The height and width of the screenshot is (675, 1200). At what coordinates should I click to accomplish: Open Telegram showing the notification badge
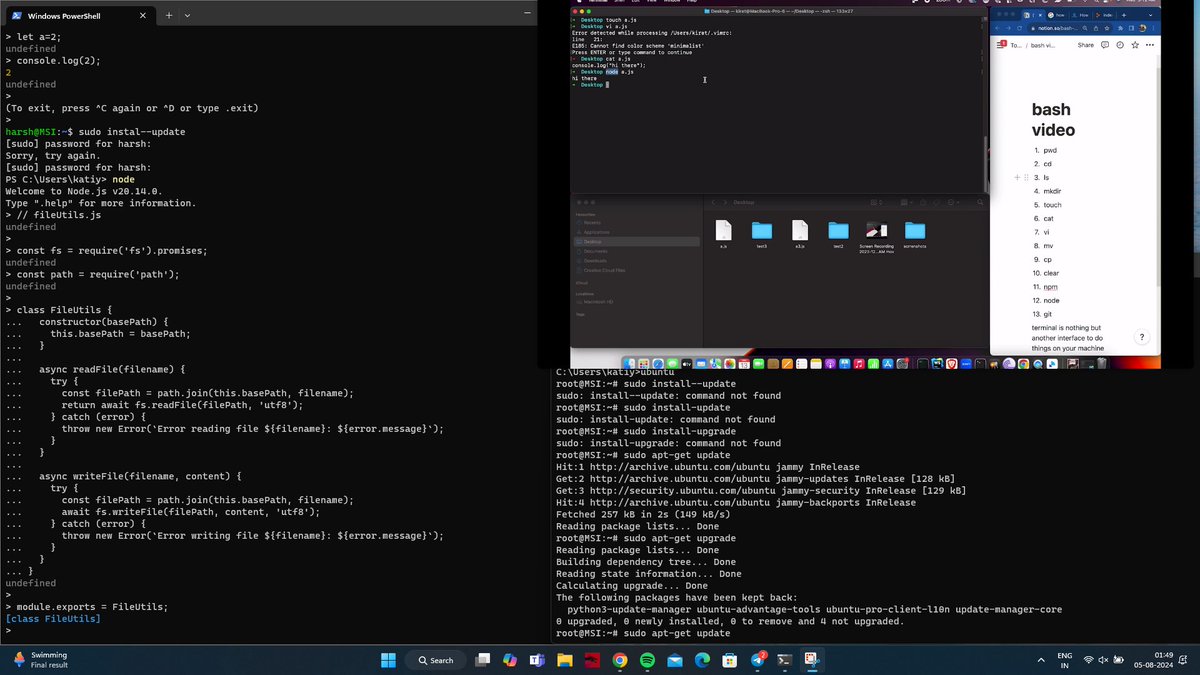pyautogui.click(x=755, y=660)
